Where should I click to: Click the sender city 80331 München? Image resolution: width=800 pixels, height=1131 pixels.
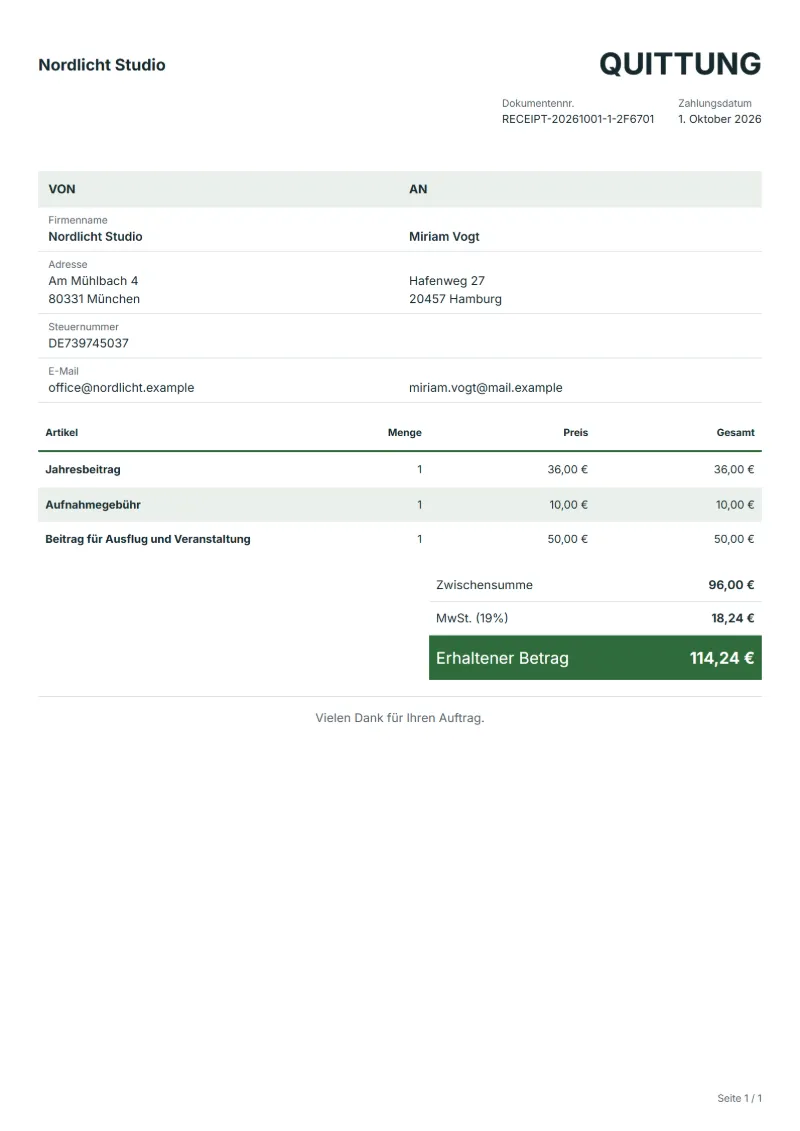click(x=94, y=299)
